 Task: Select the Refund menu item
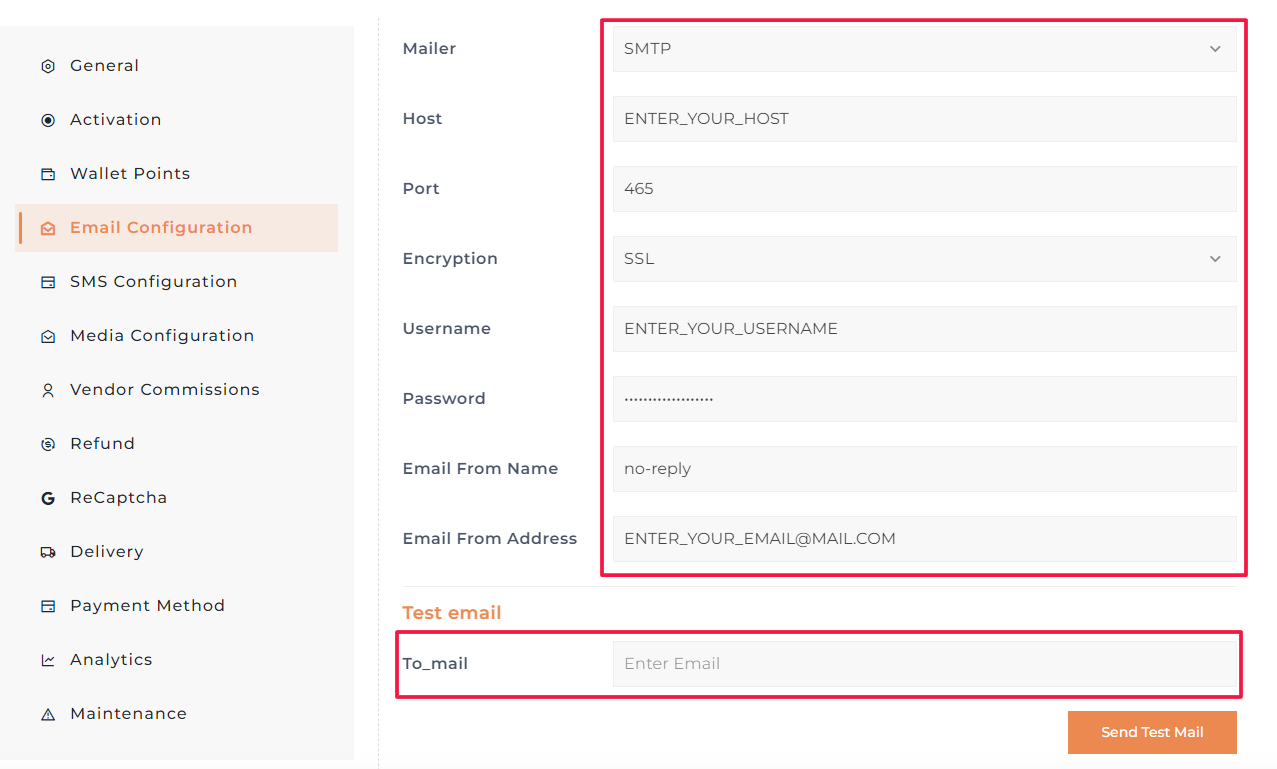coord(102,444)
